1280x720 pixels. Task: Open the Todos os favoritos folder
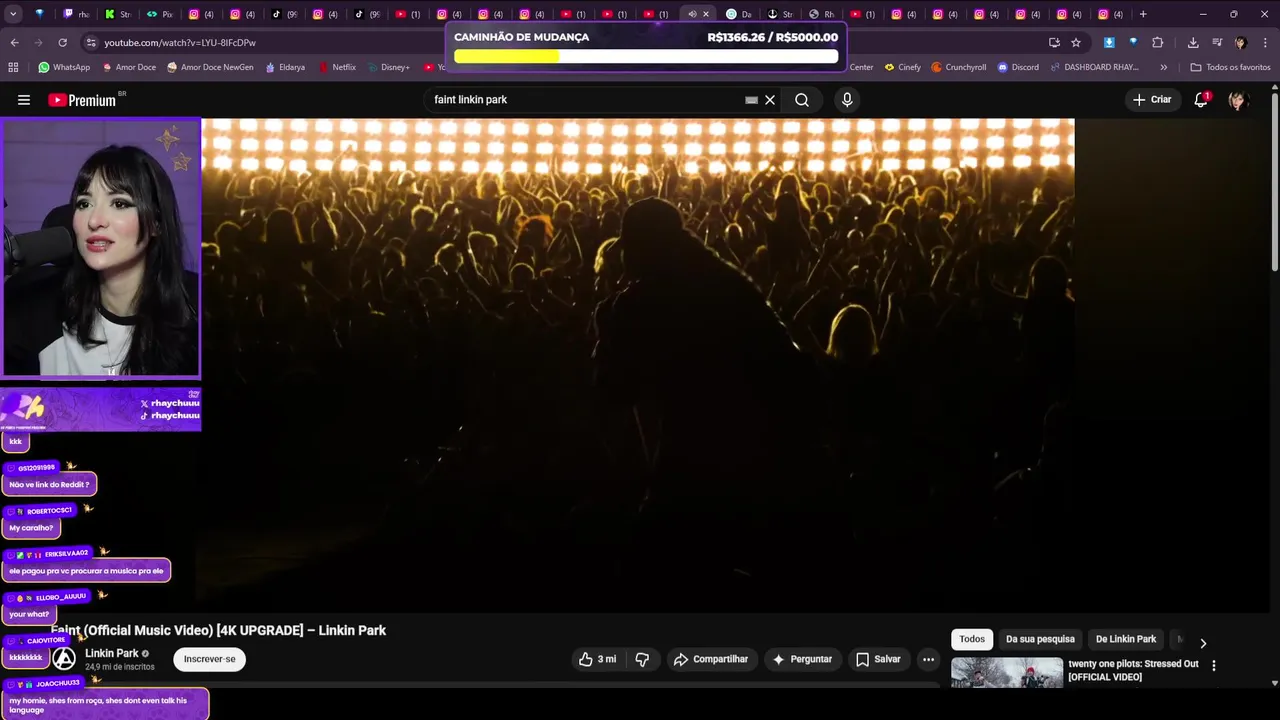tap(1230, 67)
